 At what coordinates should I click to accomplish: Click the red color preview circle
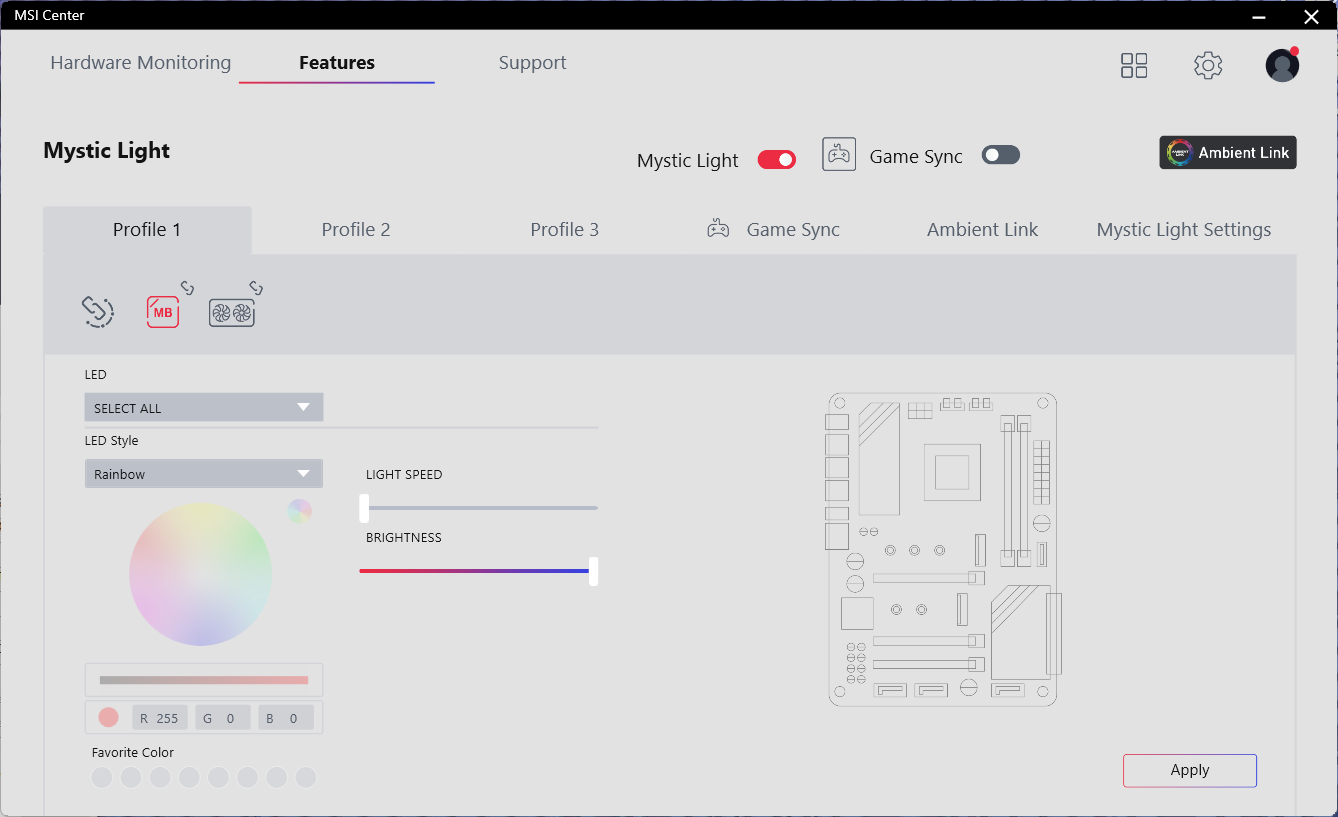pos(109,717)
